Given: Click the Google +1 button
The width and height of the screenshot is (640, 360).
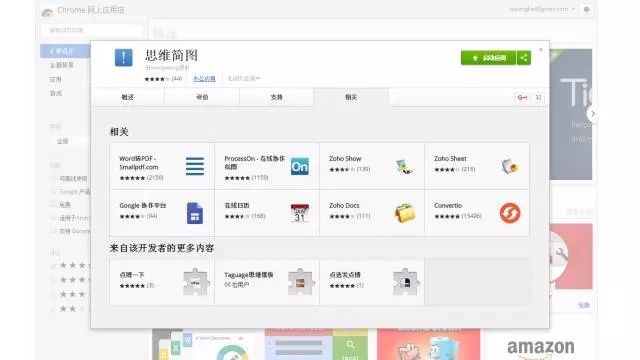Looking at the screenshot, I should click(522, 97).
